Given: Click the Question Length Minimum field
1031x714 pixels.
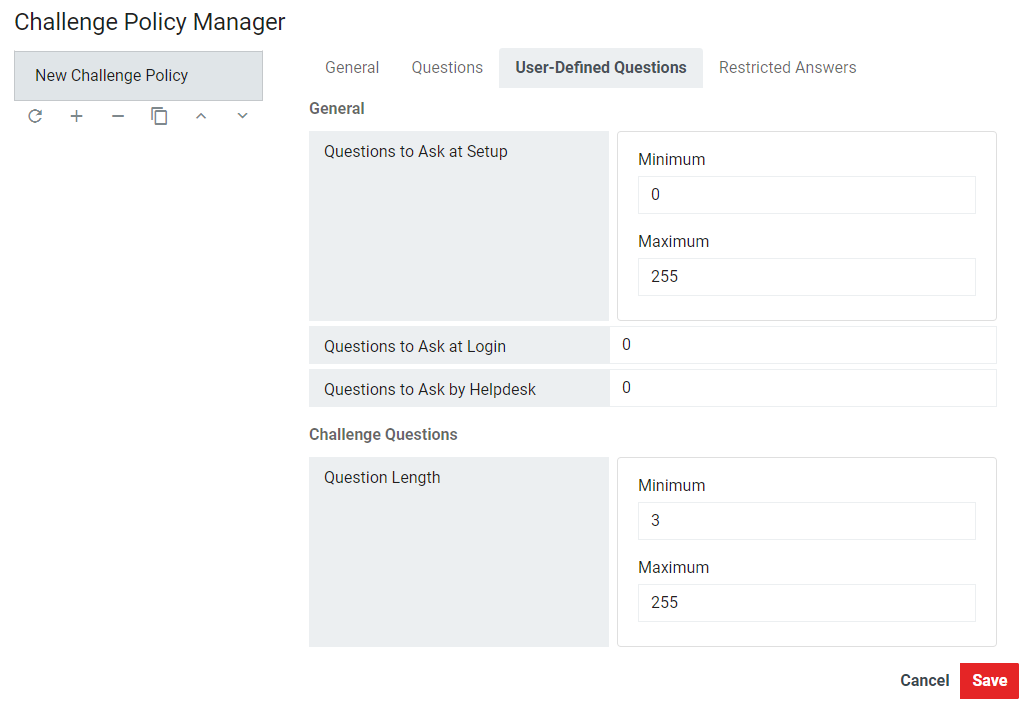Looking at the screenshot, I should click(806, 521).
